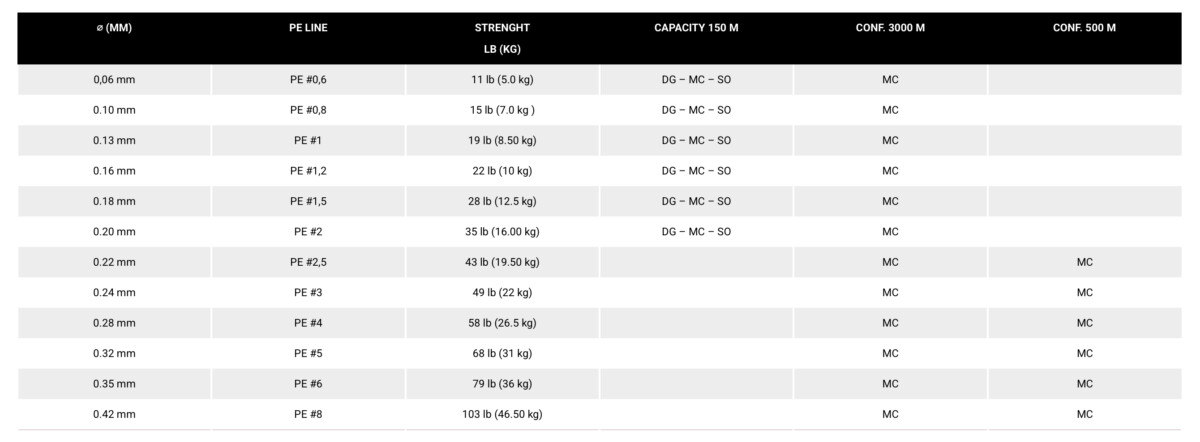The width and height of the screenshot is (1200, 442).
Task: Click the "PE #4" line cell
Action: (x=308, y=323)
